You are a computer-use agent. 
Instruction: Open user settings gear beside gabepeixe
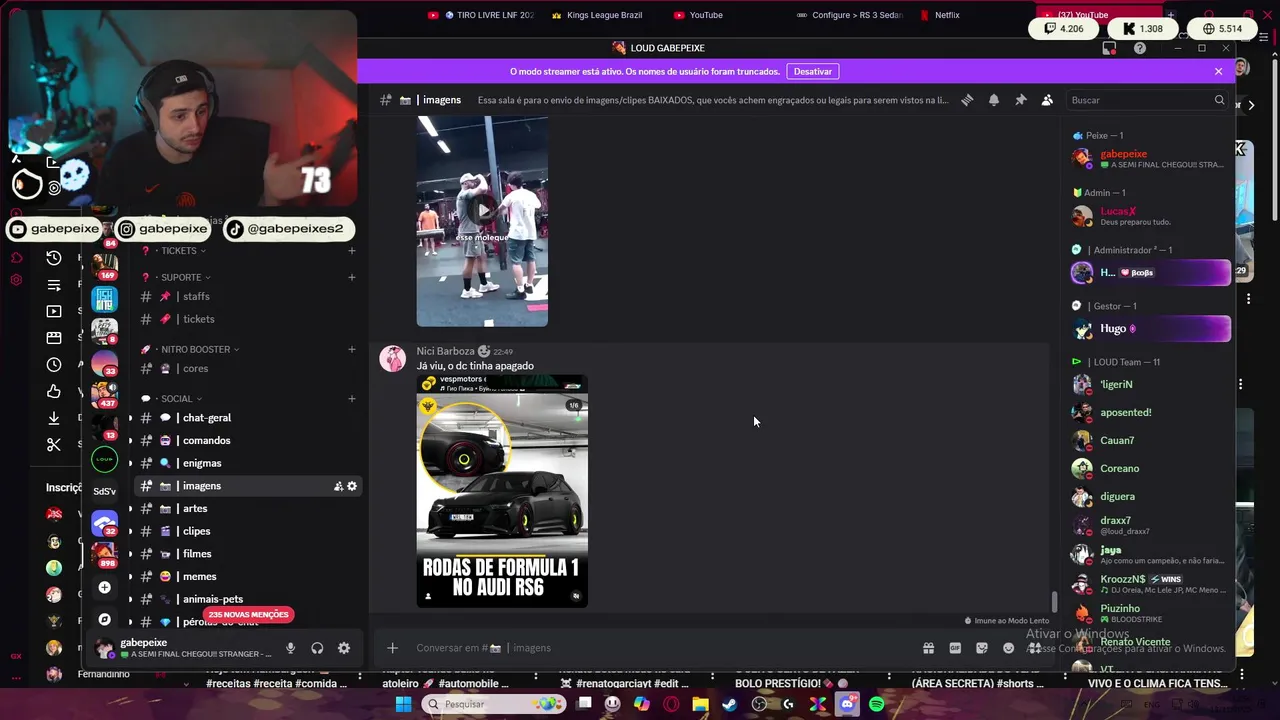[344, 648]
